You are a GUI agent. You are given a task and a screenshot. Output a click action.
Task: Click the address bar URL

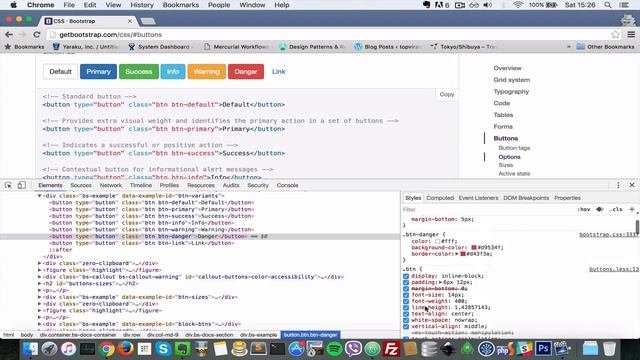click(111, 35)
